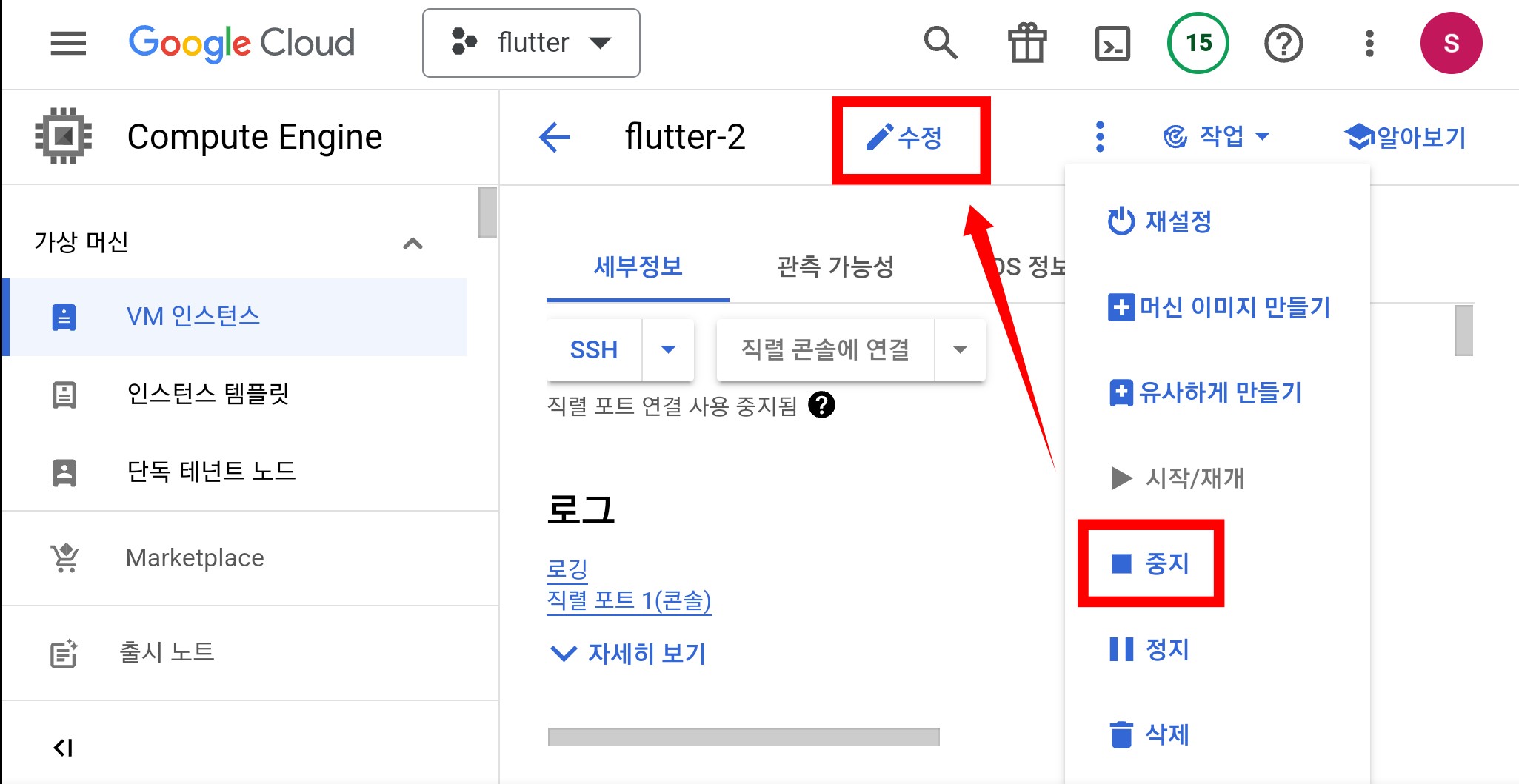Image resolution: width=1519 pixels, height=784 pixels.
Task: Click the sidebar vertical scrollbar
Action: tap(487, 212)
